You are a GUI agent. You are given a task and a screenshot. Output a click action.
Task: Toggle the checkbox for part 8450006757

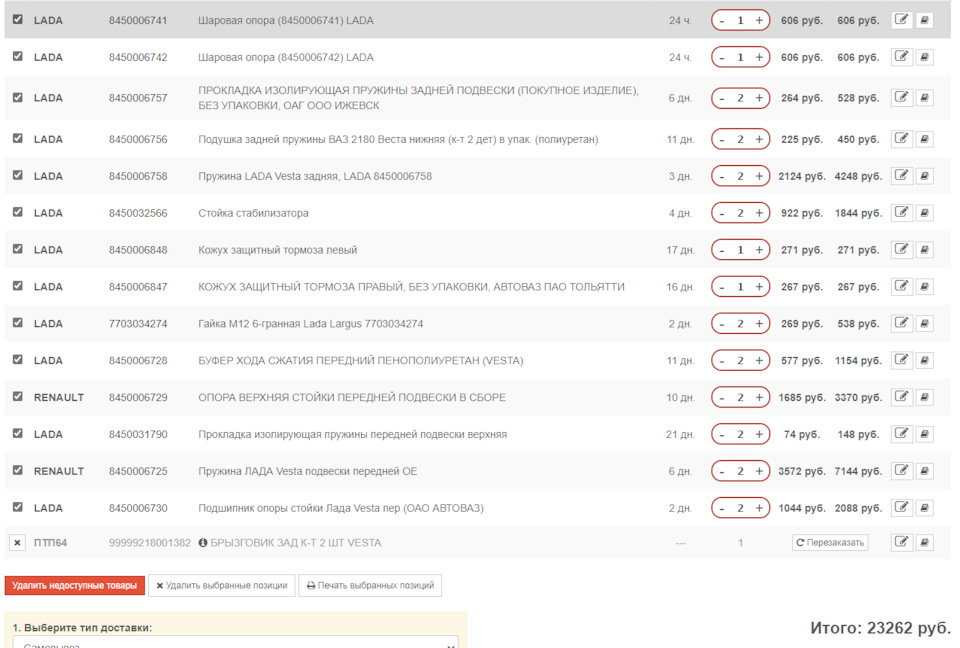[x=18, y=97]
